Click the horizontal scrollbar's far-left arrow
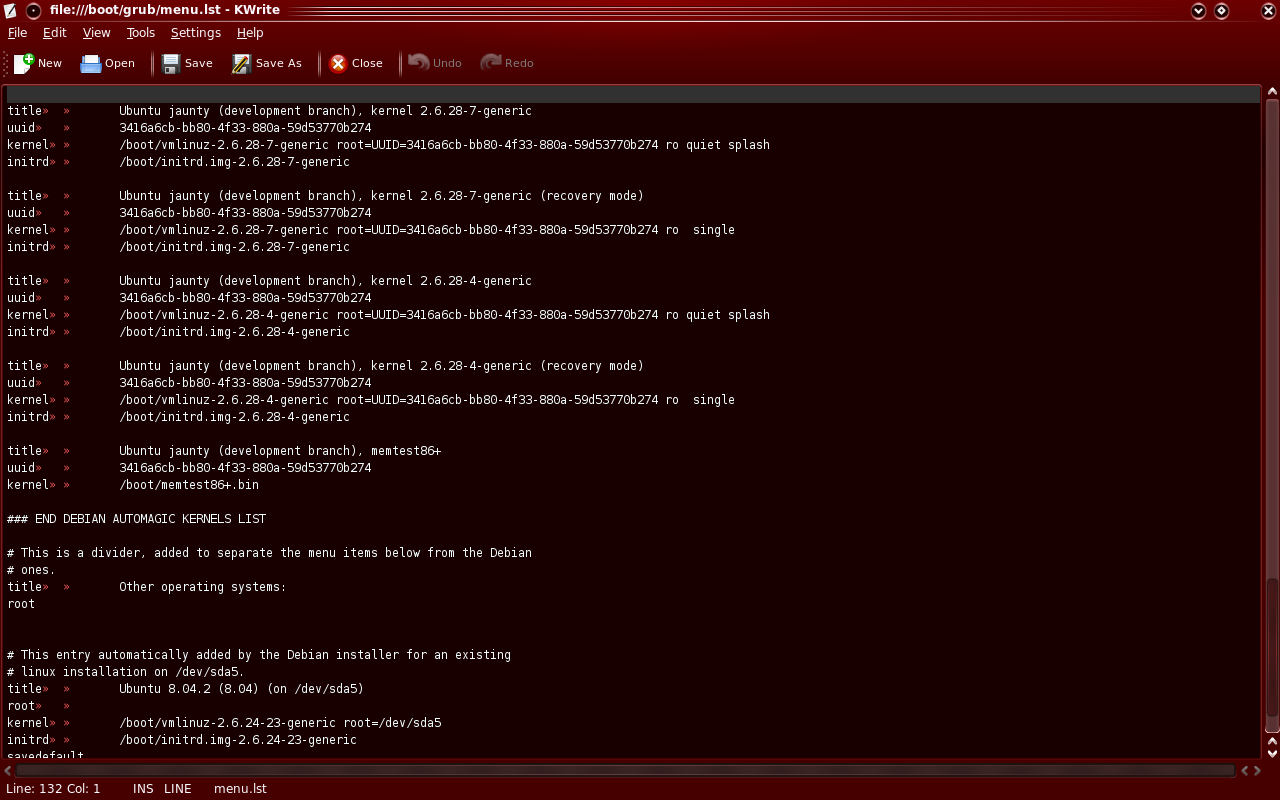The image size is (1280, 800). coord(8,770)
